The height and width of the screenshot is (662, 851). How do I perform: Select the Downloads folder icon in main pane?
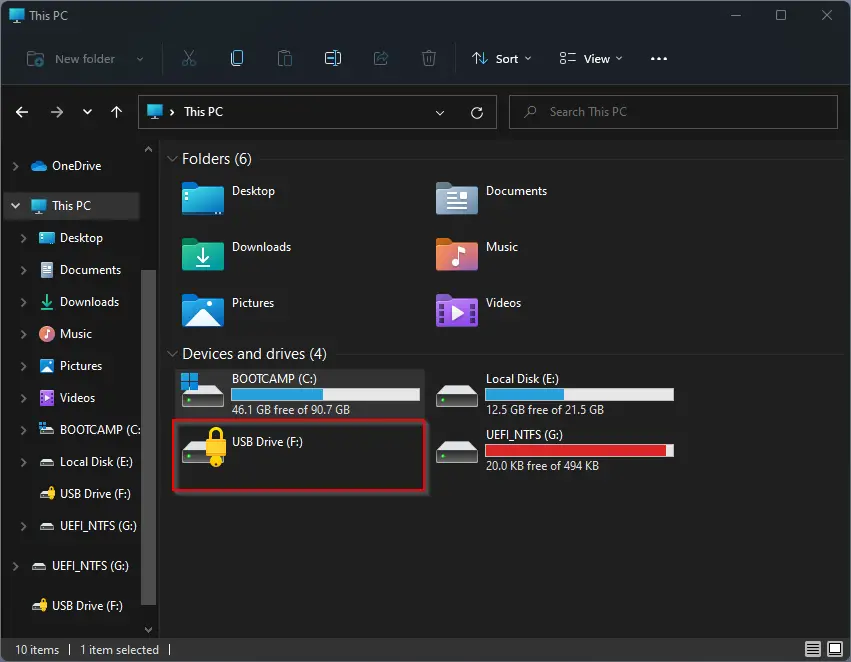tap(202, 254)
